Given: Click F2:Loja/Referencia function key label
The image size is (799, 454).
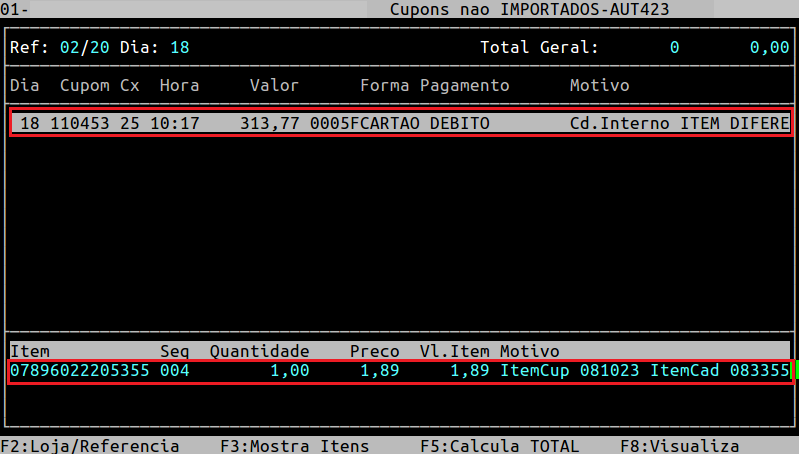Looking at the screenshot, I should [x=90, y=446].
